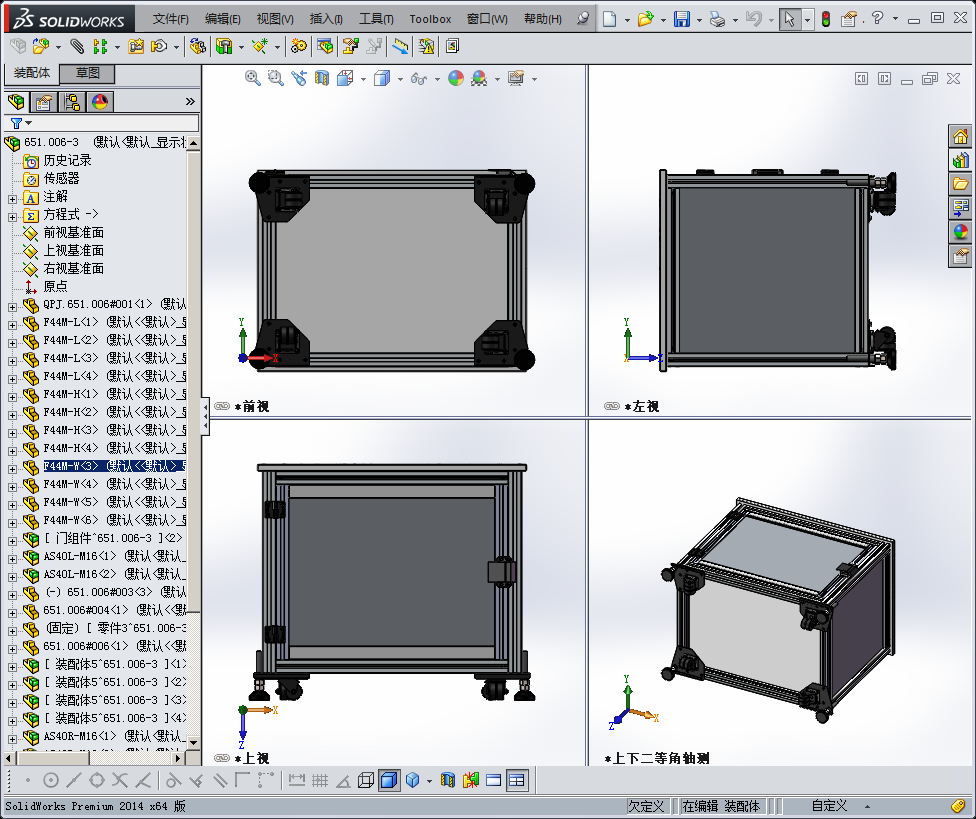
Task: Open the 插入(I) menu
Action: tap(326, 19)
